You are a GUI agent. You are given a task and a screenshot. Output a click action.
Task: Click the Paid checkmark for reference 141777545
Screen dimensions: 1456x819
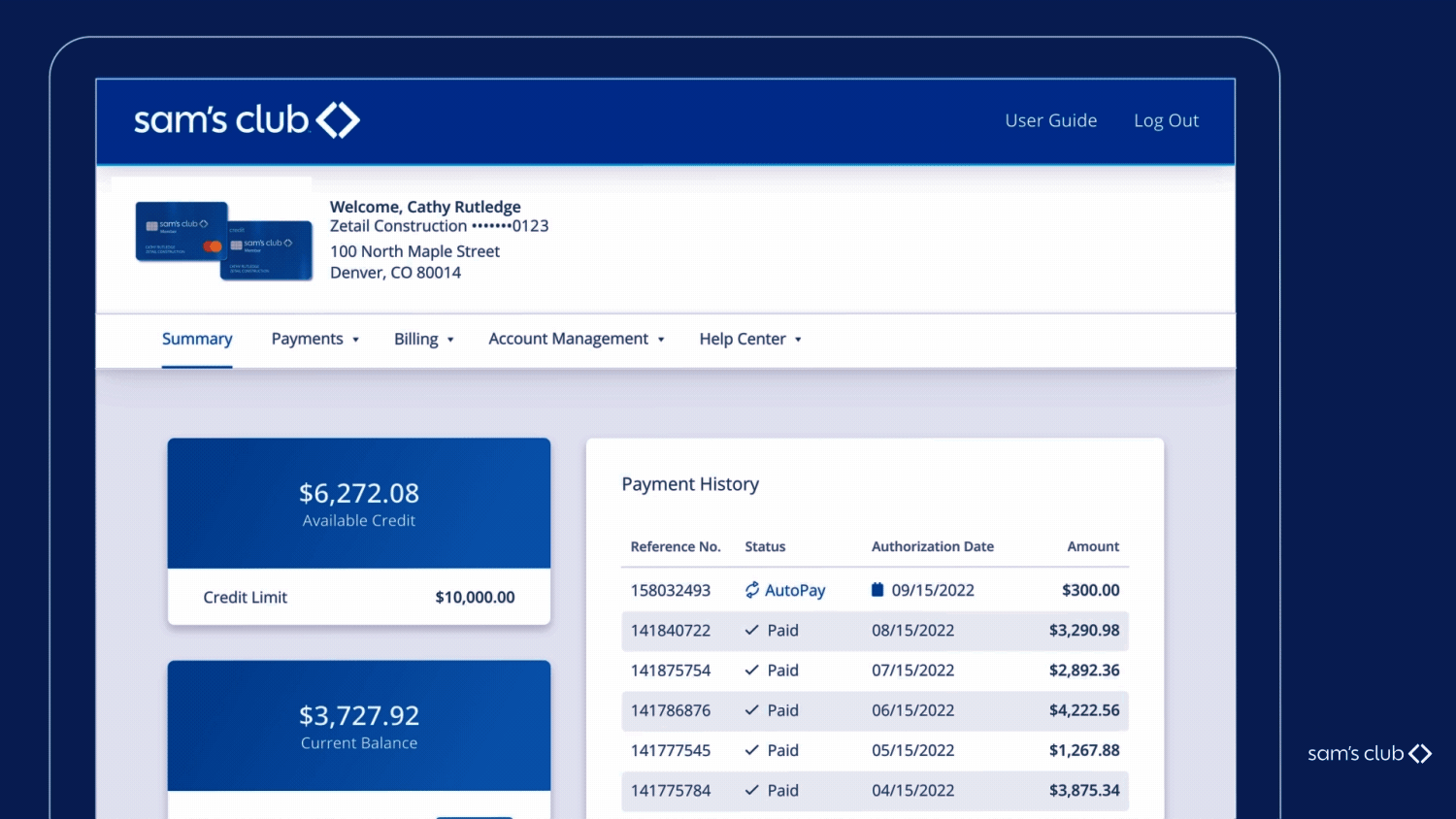pyautogui.click(x=751, y=750)
